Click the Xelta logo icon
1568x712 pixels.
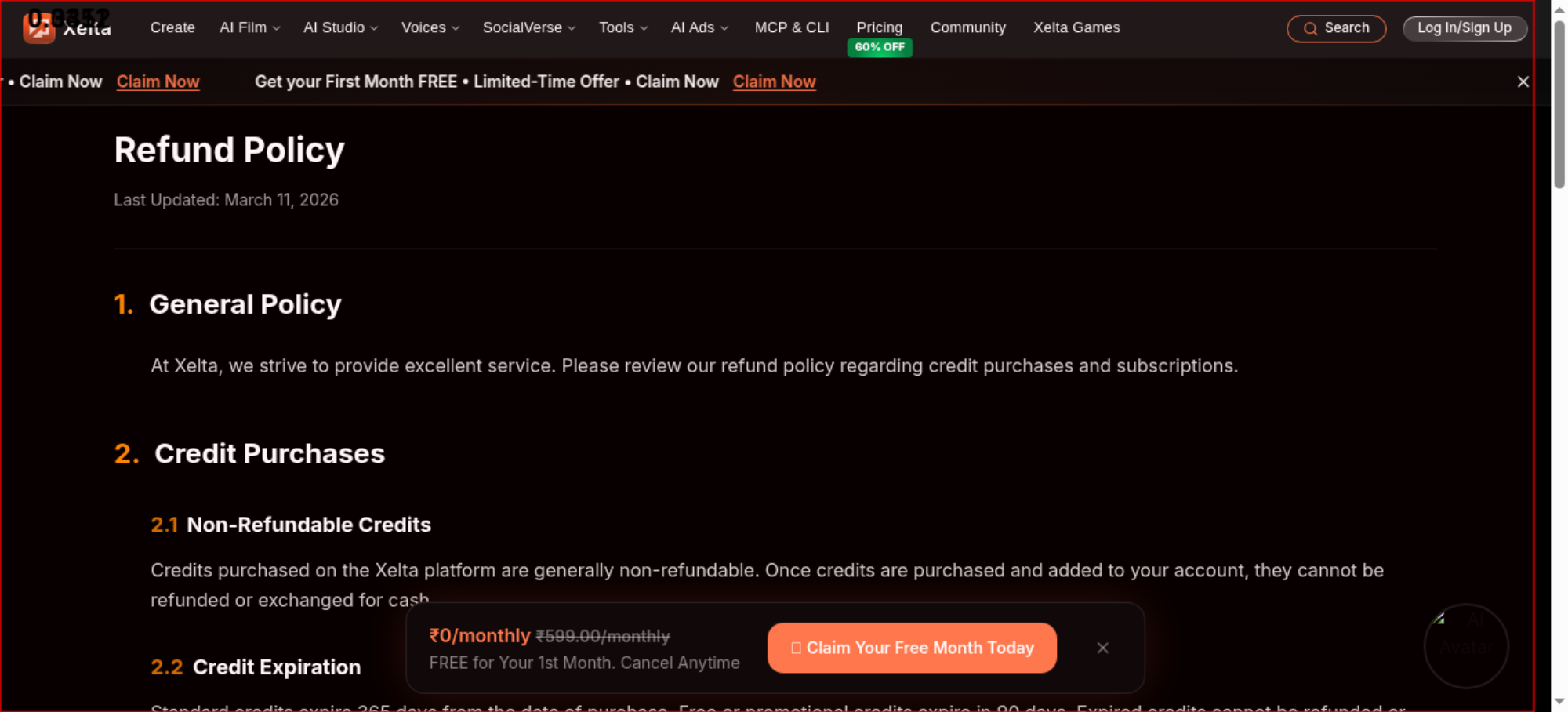click(x=38, y=27)
